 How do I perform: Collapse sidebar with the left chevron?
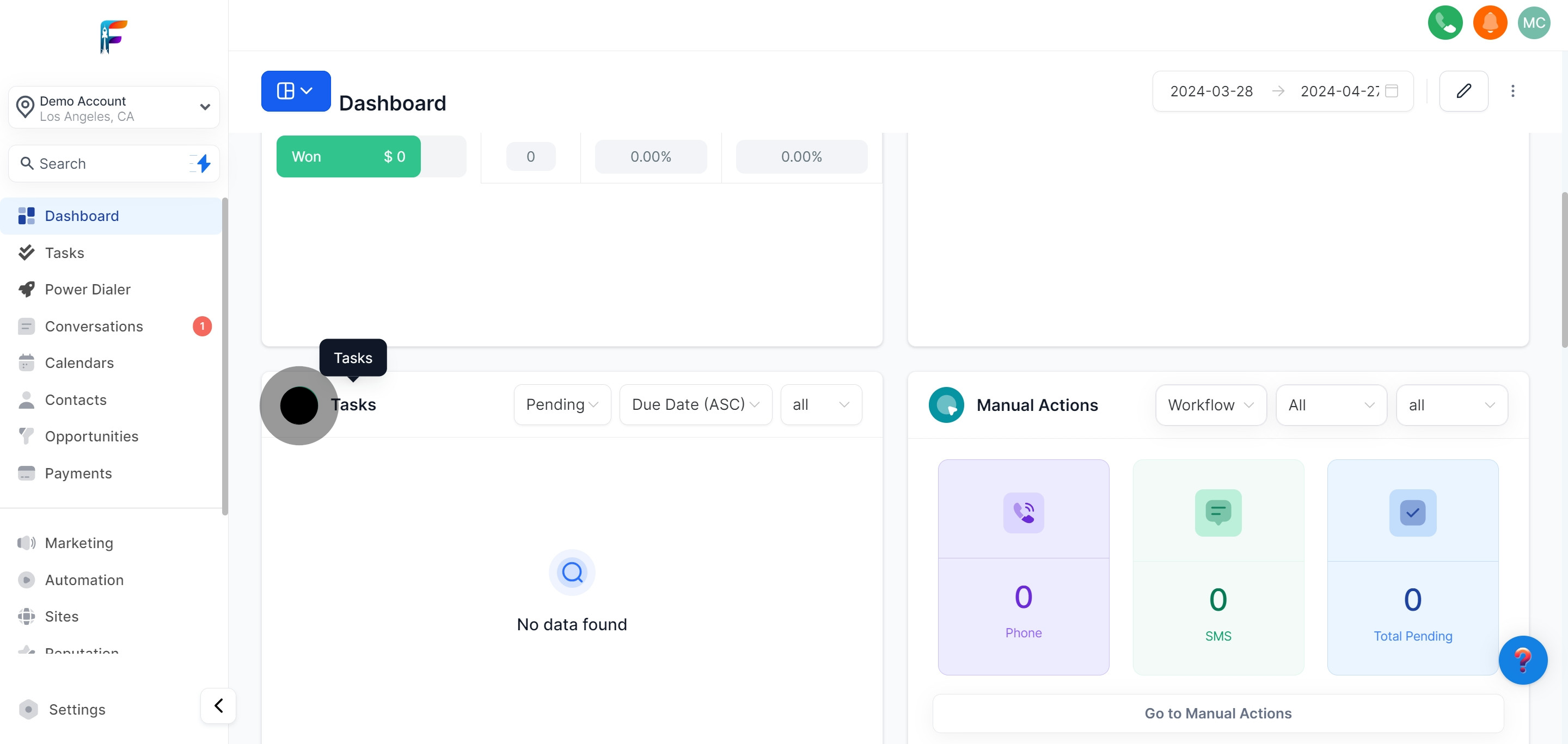pos(218,706)
